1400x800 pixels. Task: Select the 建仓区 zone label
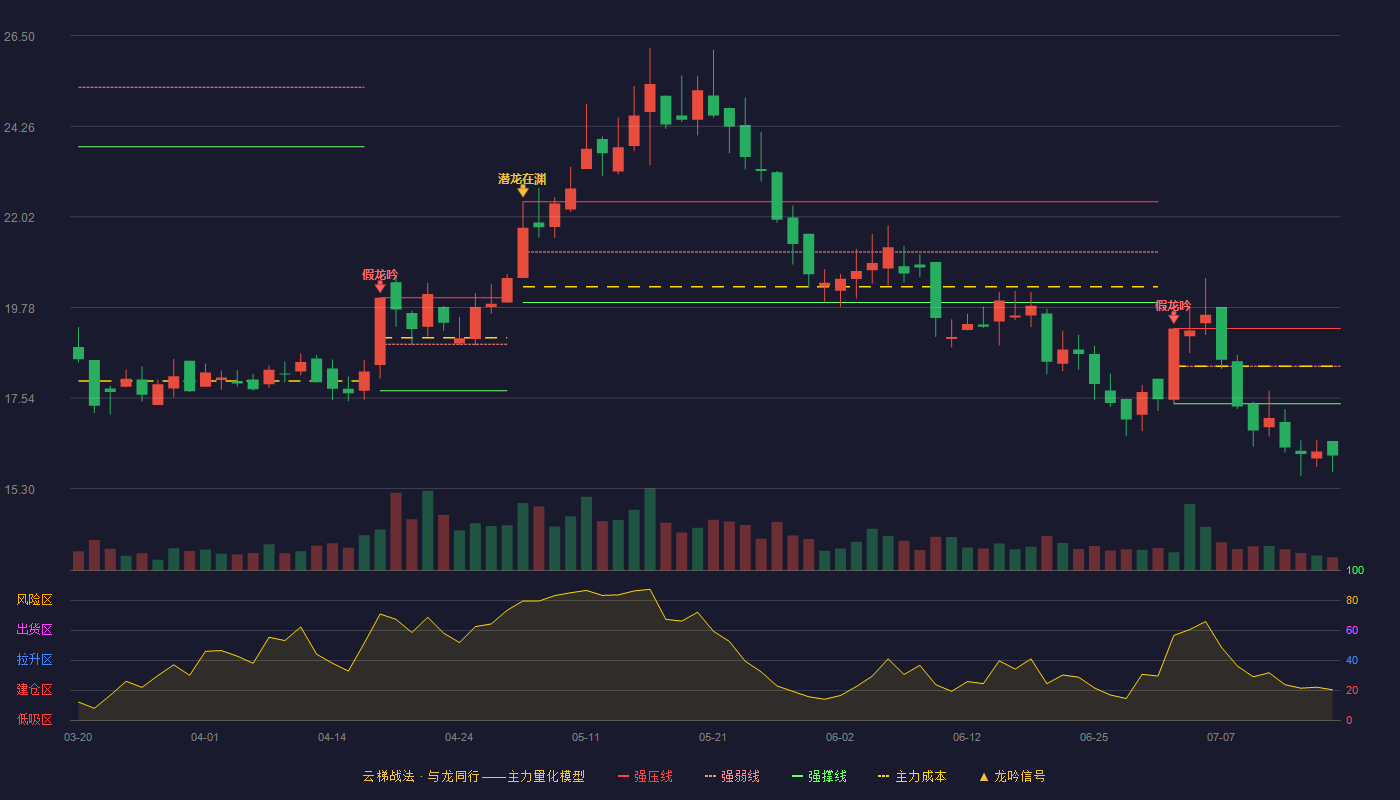click(x=34, y=690)
